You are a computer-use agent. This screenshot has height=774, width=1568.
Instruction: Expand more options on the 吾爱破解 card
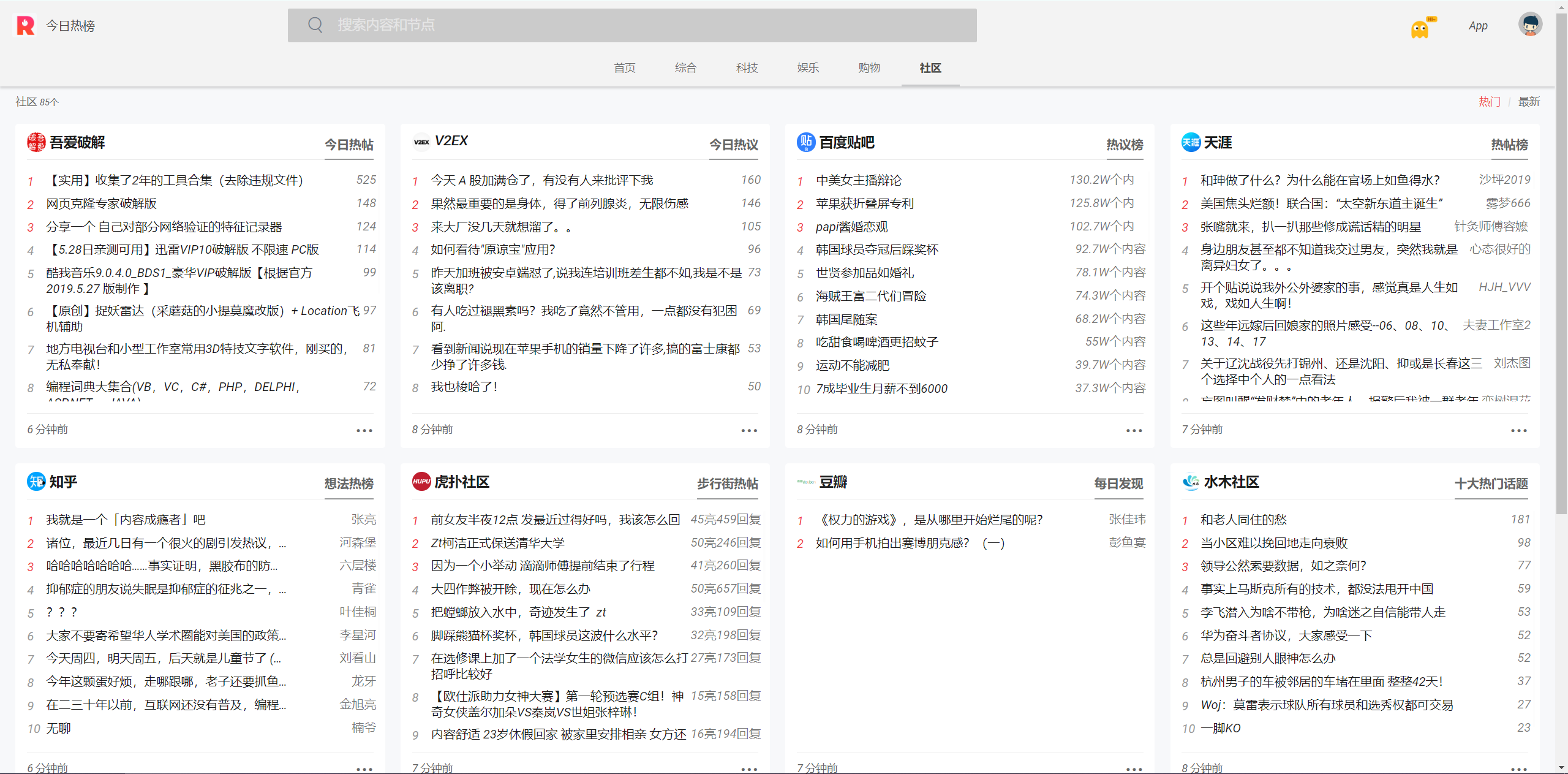364,430
